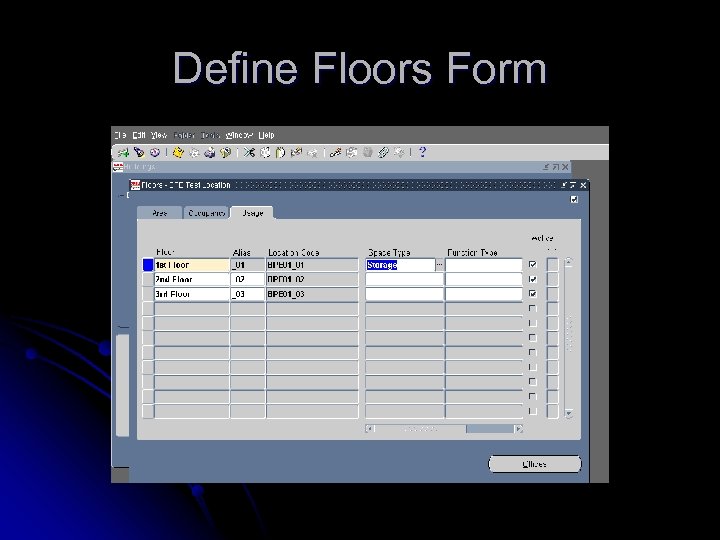Screen dimensions: 720x540
Task: Click the 1st Floor name field
Action: (191, 265)
